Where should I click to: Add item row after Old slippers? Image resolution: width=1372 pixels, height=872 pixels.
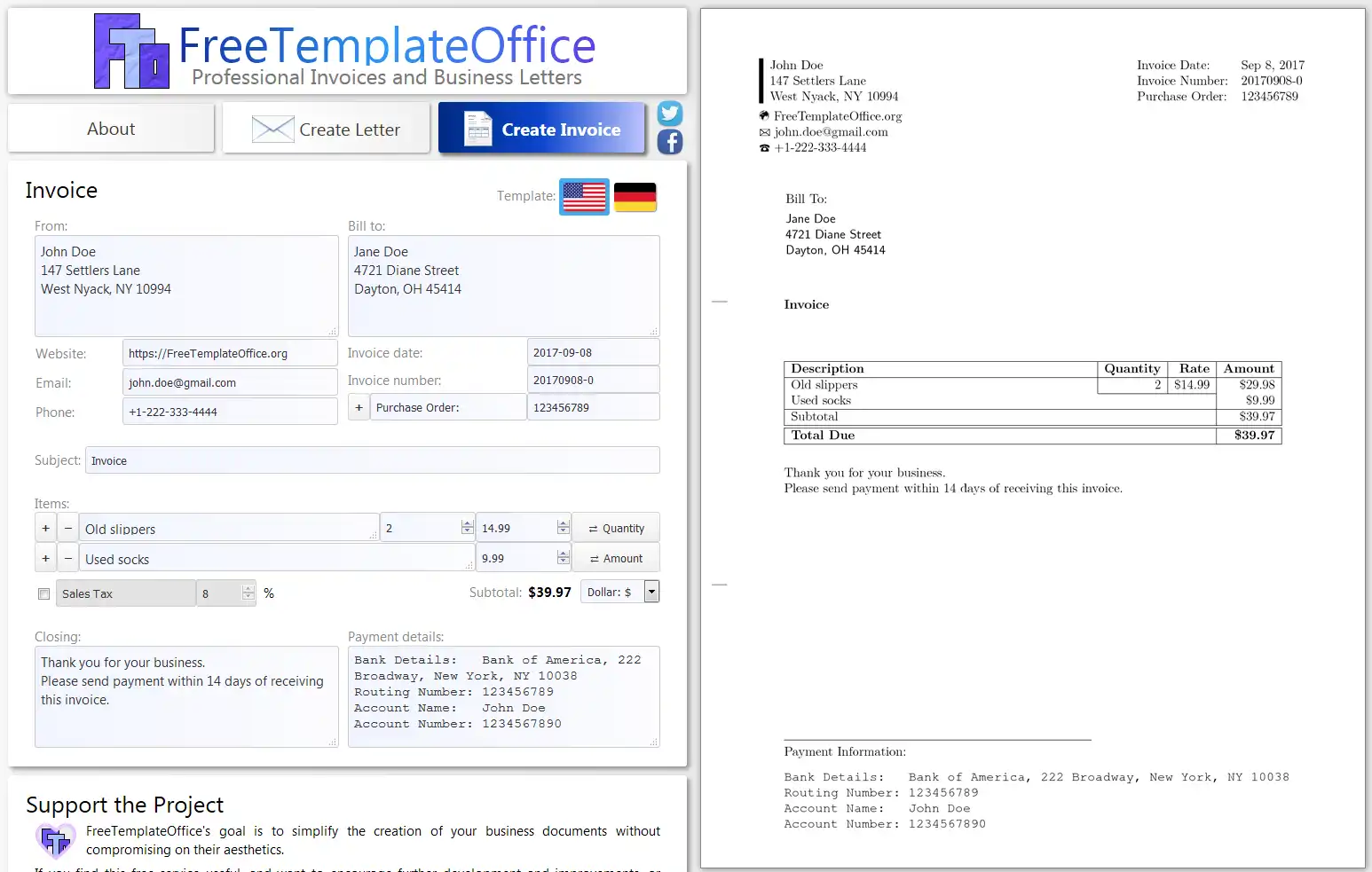pos(45,529)
